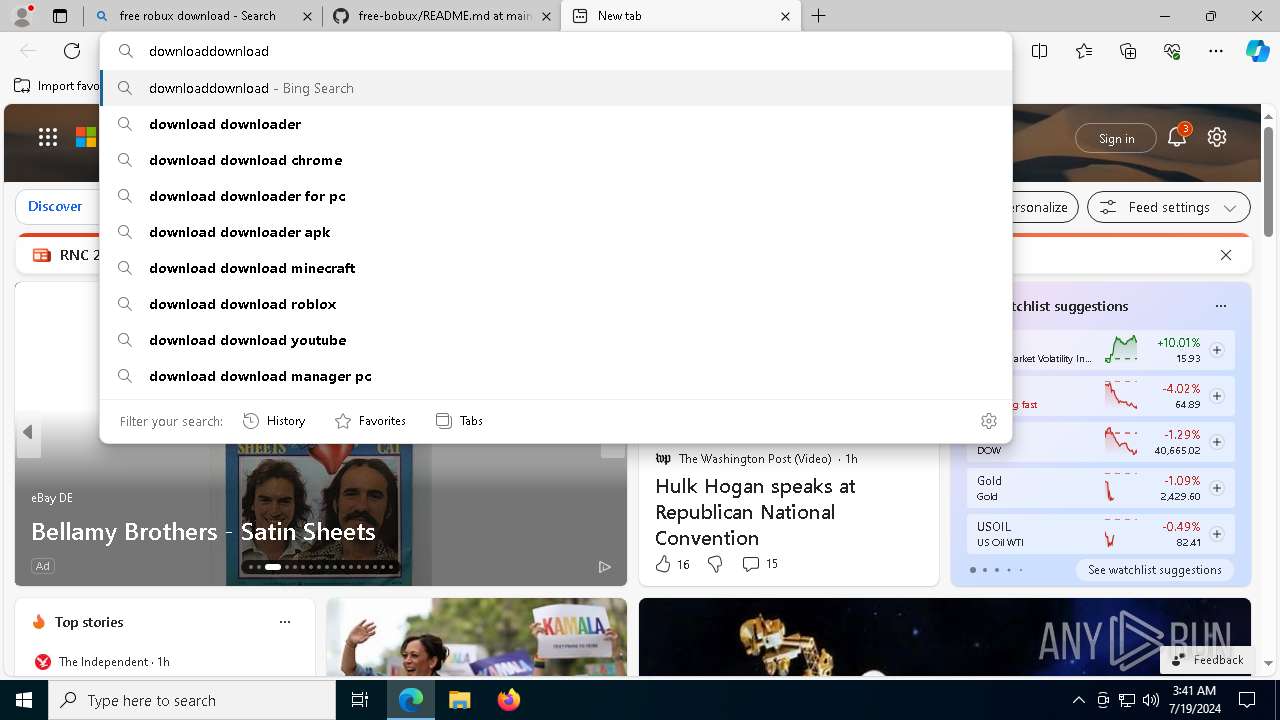Open address bar search settings gear
Image resolution: width=1280 pixels, height=720 pixels.
tap(989, 421)
